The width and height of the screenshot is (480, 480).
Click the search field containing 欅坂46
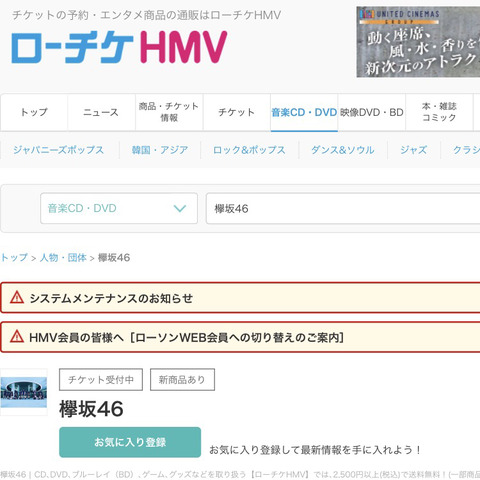click(x=343, y=208)
